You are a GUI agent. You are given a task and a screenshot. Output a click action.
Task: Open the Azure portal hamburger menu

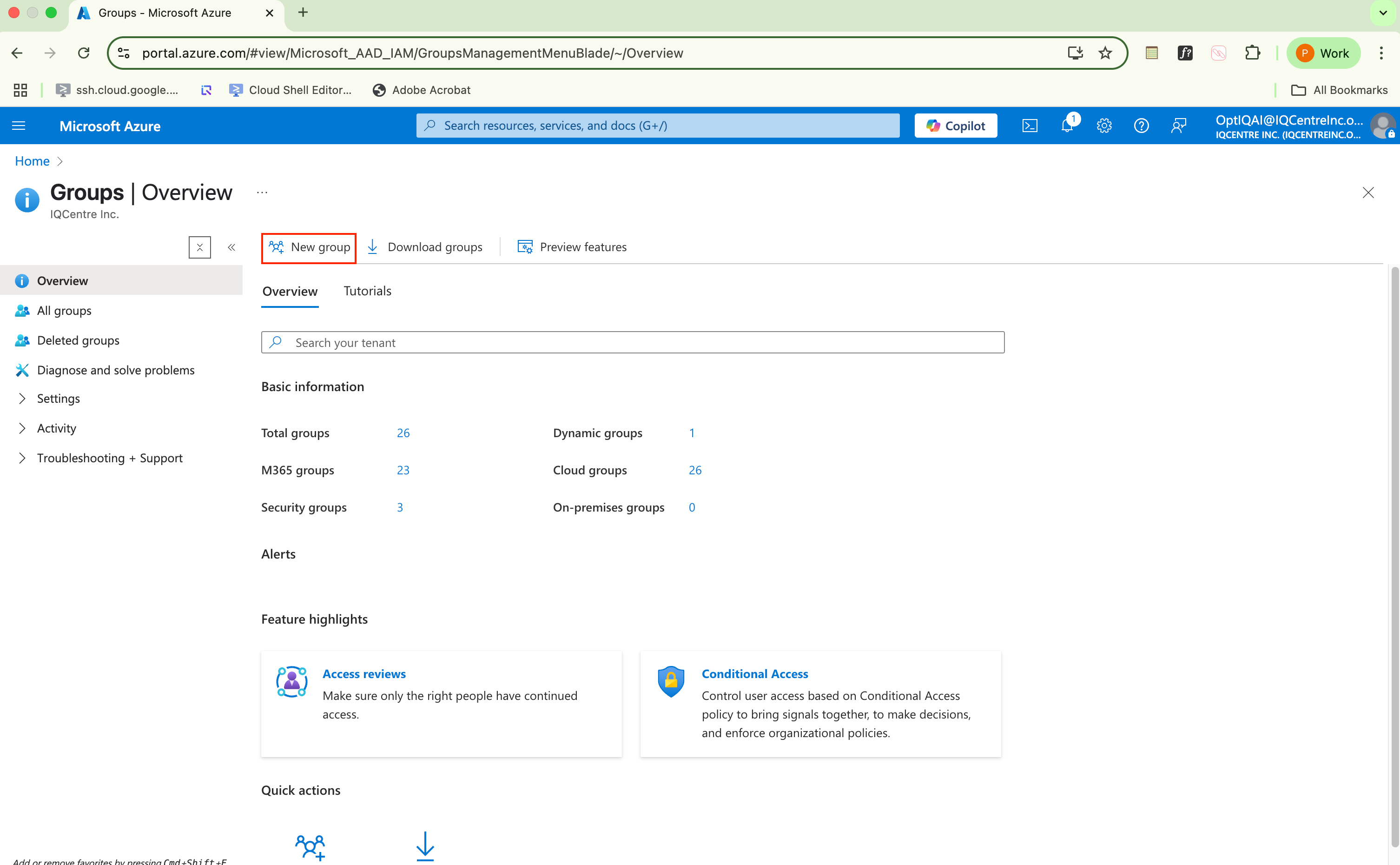19,125
